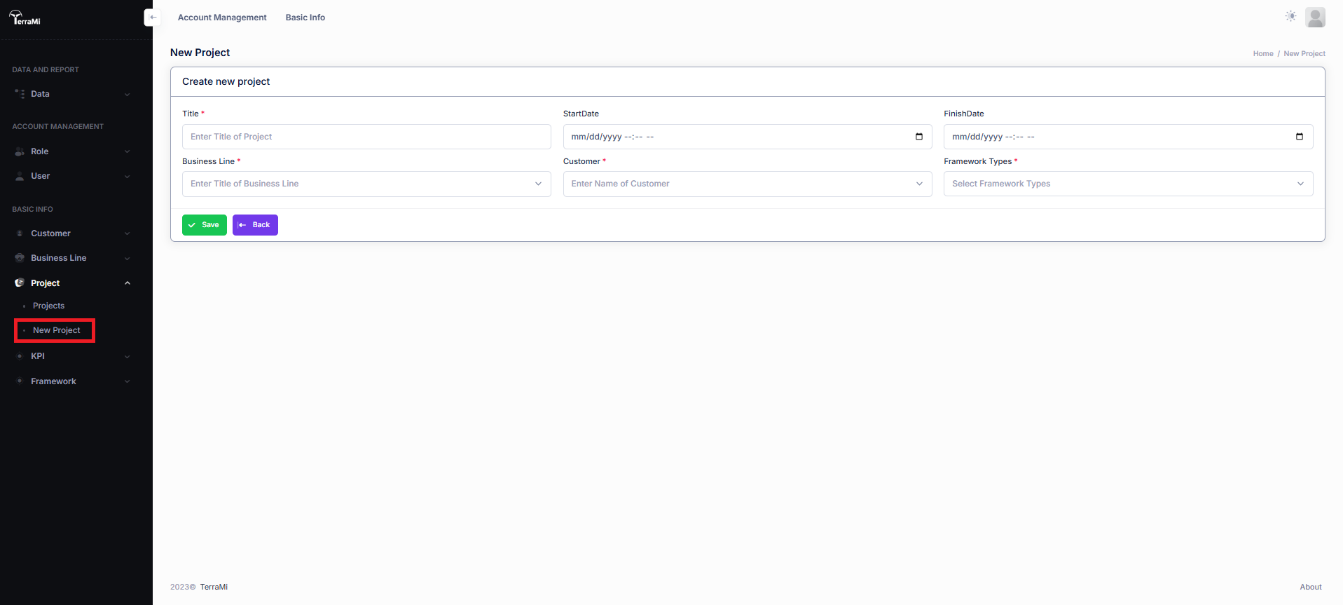Click the Business Line sidebar item
Image resolution: width=1343 pixels, height=605 pixels.
click(x=58, y=258)
